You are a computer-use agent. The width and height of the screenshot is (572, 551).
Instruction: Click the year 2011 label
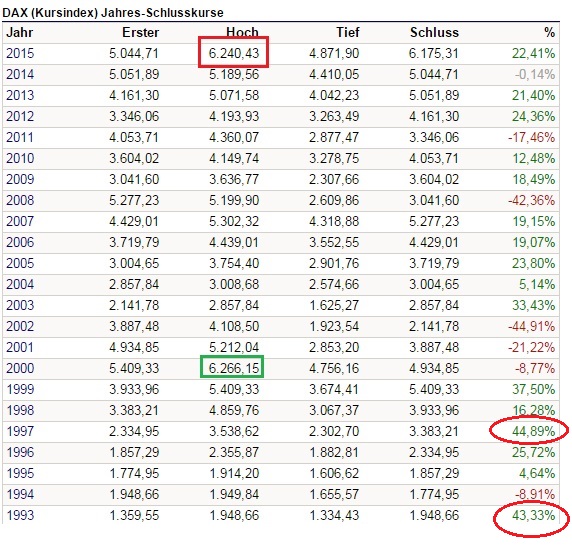click(20, 137)
